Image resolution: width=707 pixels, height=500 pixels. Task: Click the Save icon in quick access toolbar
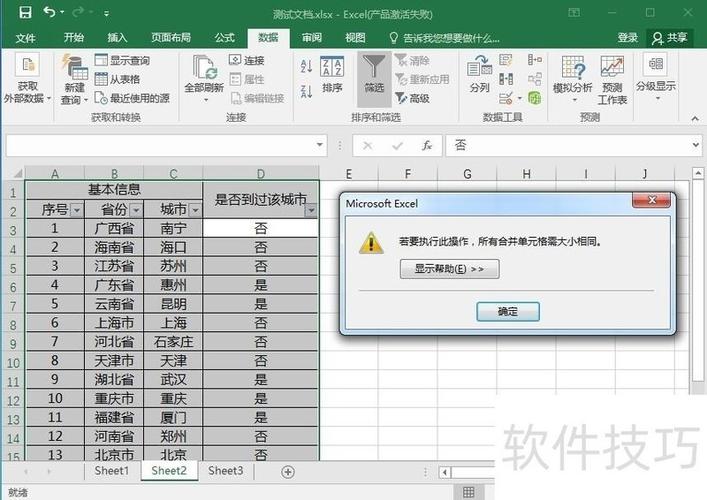25,12
